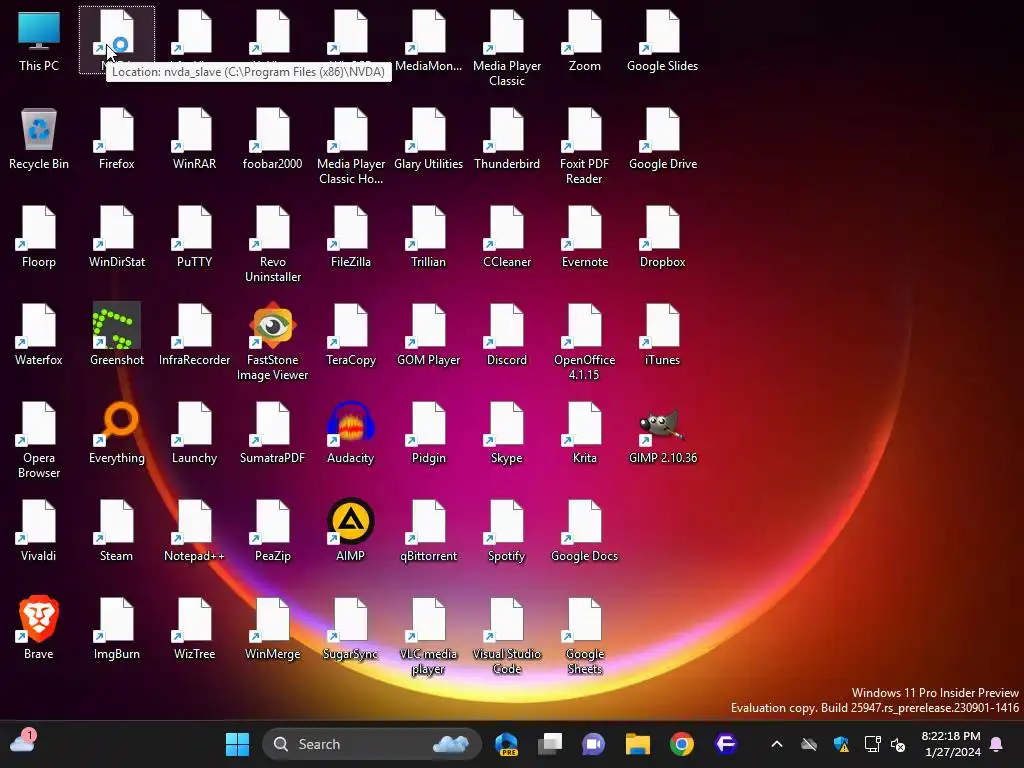Viewport: 1024px width, 768px height.
Task: Select the Recycle Bin icon
Action: point(39,139)
